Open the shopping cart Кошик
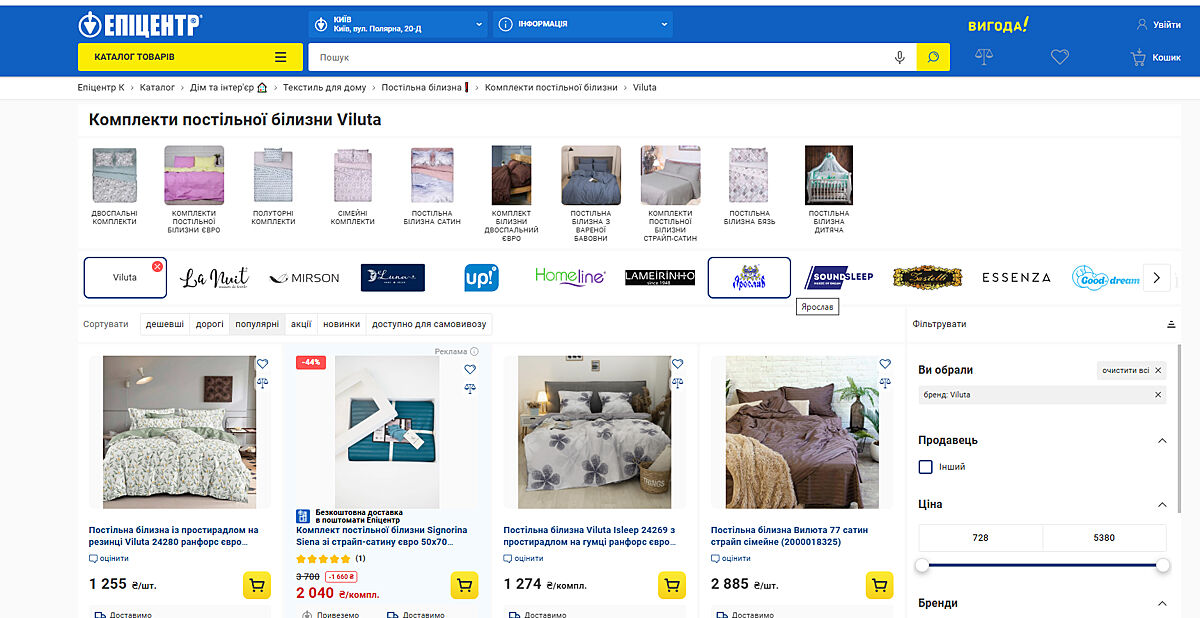The image size is (1200, 618). pyautogui.click(x=1156, y=58)
